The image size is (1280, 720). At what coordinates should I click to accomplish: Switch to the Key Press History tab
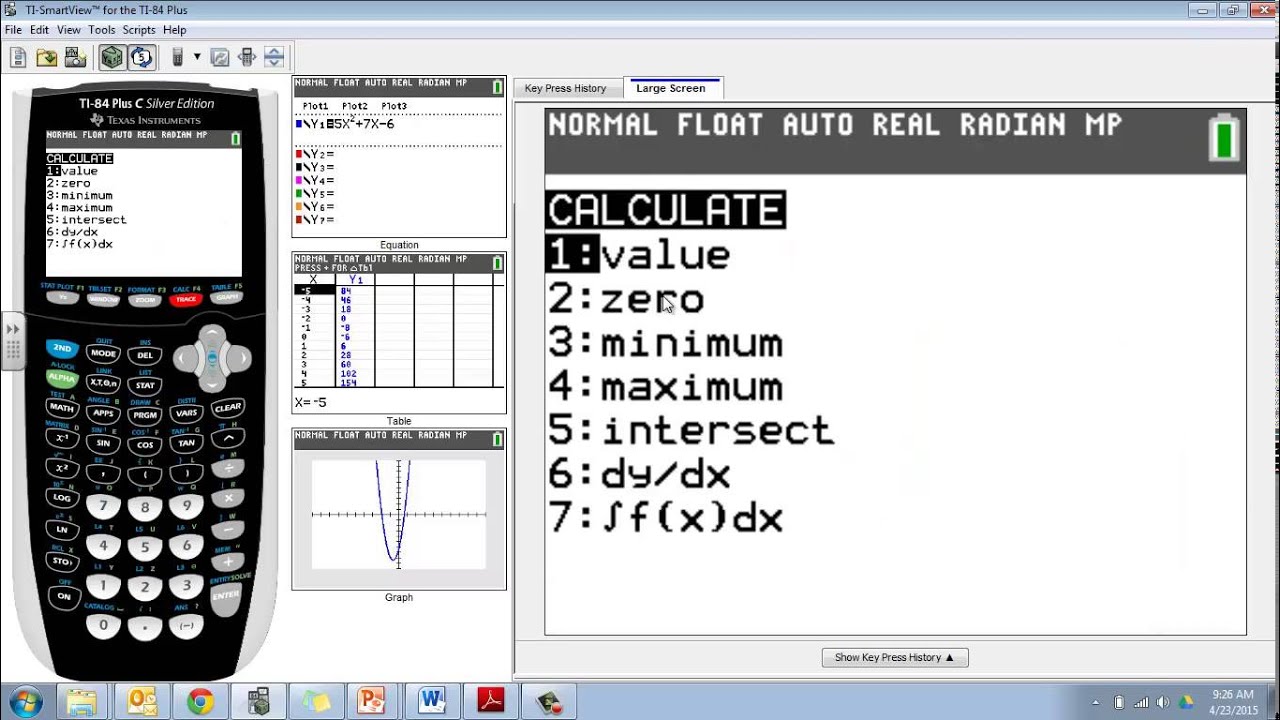click(x=566, y=88)
